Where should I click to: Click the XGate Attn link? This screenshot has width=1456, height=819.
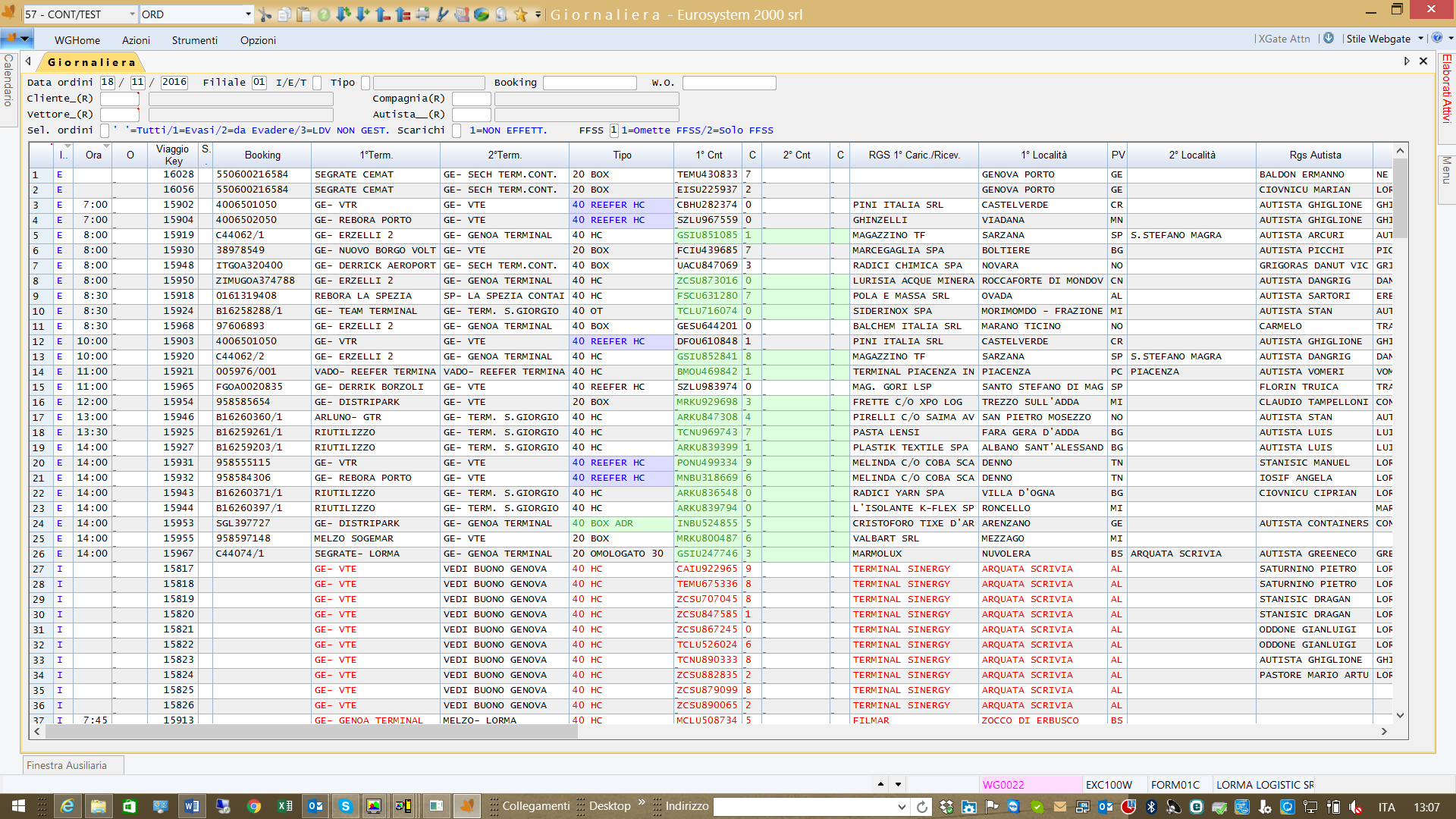click(1284, 39)
